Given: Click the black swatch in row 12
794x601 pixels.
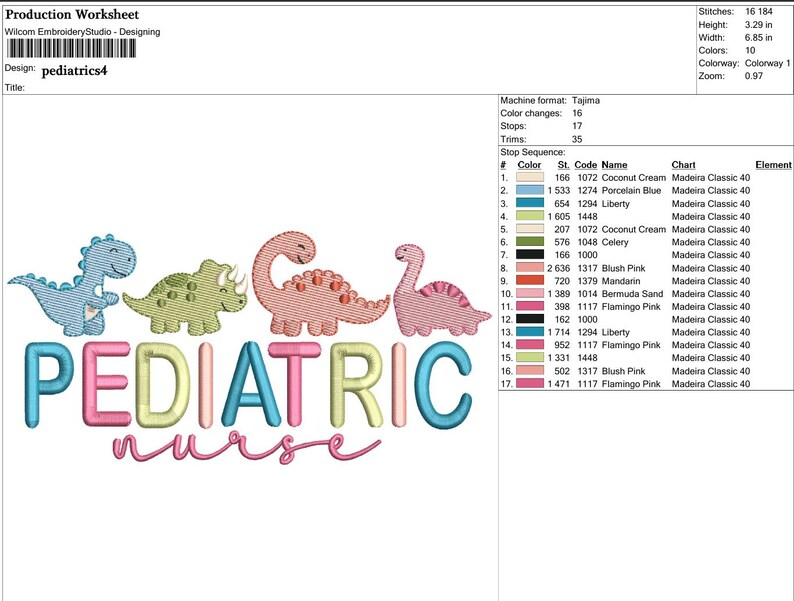Looking at the screenshot, I should [530, 319].
